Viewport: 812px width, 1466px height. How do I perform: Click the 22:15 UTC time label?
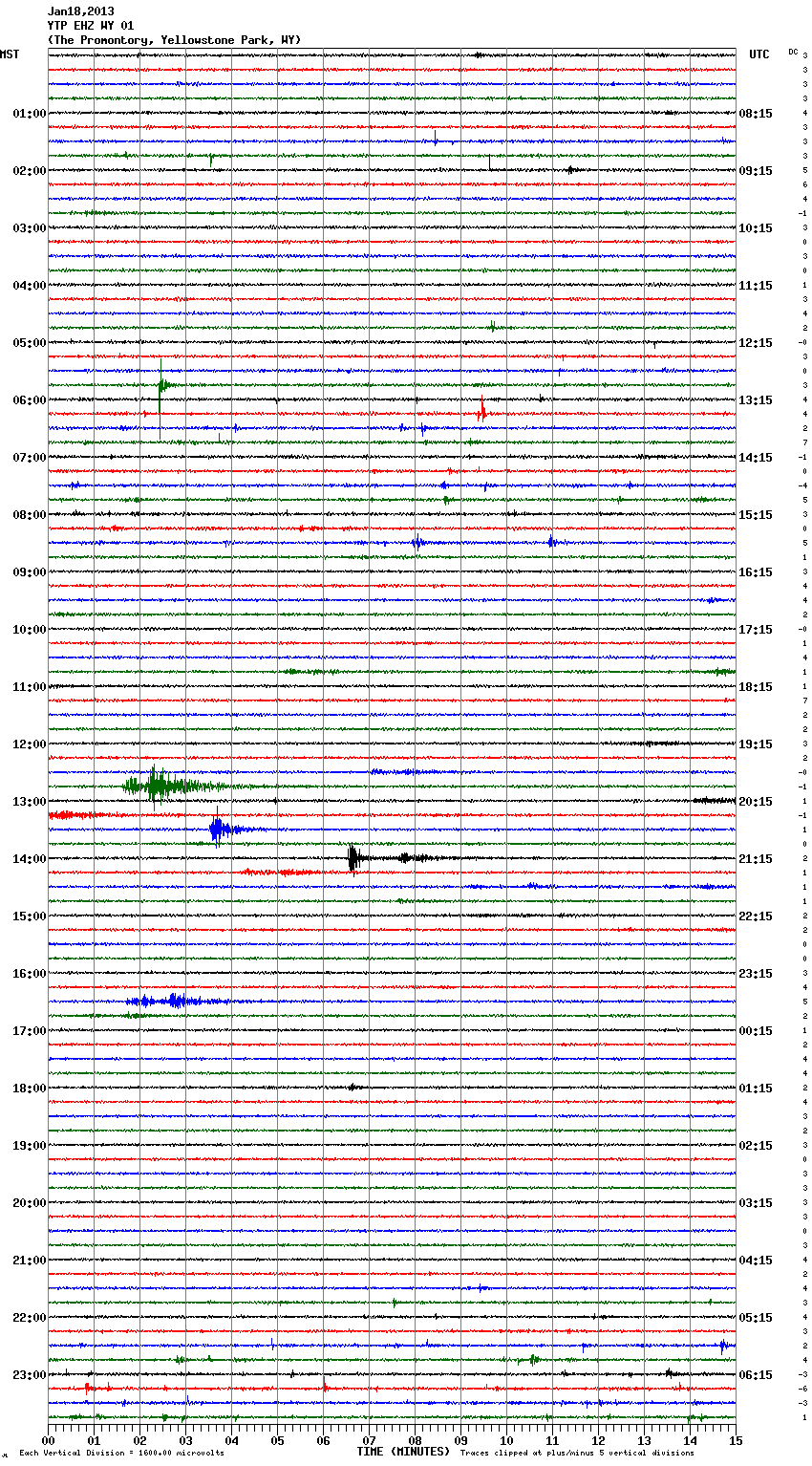(756, 916)
